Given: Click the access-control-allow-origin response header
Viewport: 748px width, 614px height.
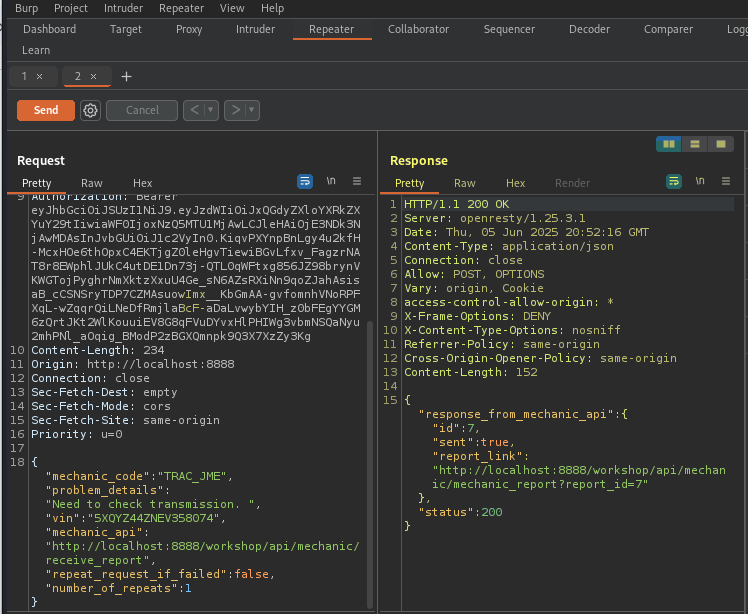Looking at the screenshot, I should [509, 302].
